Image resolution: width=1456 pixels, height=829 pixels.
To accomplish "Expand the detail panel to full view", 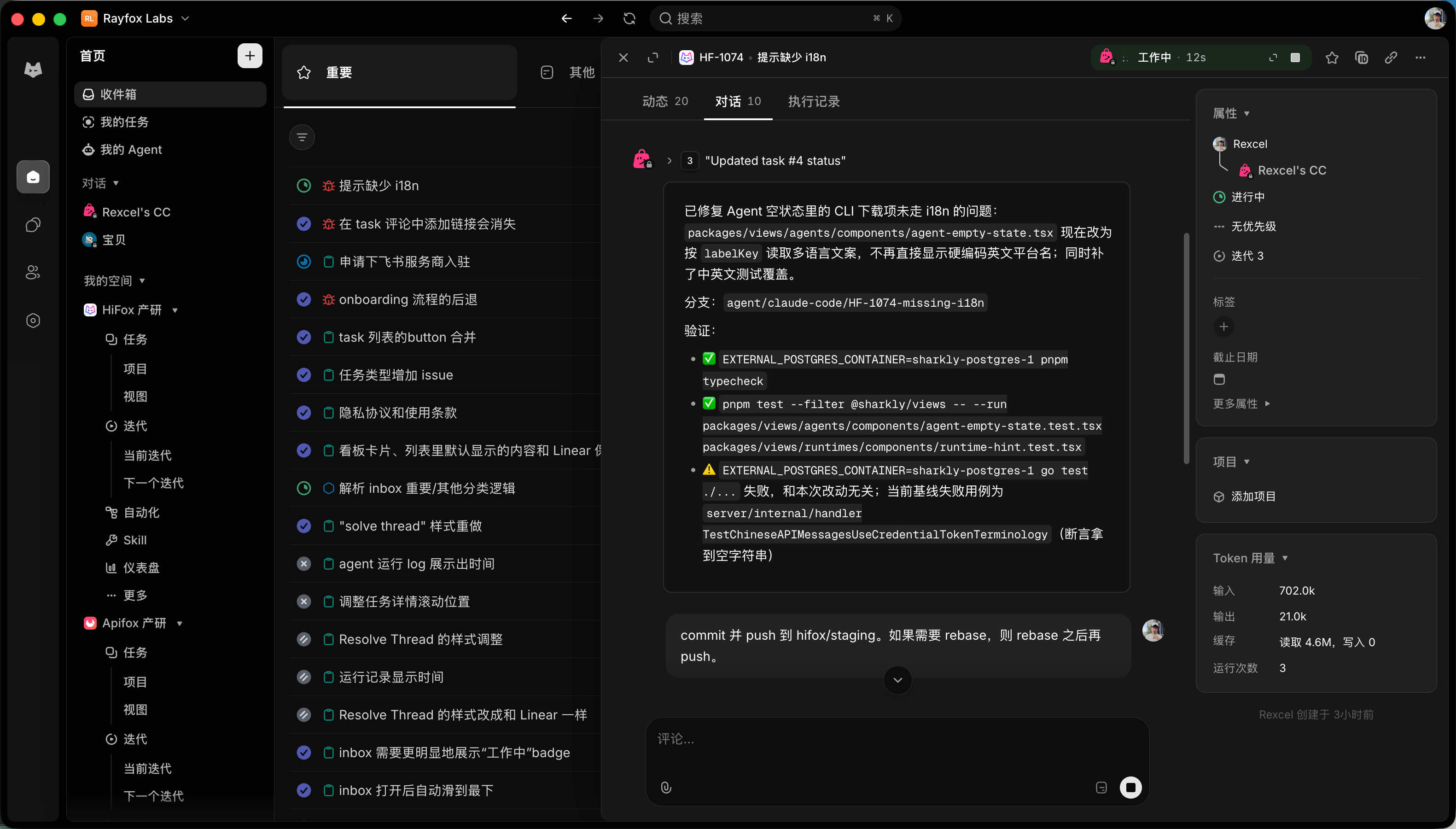I will [653, 58].
